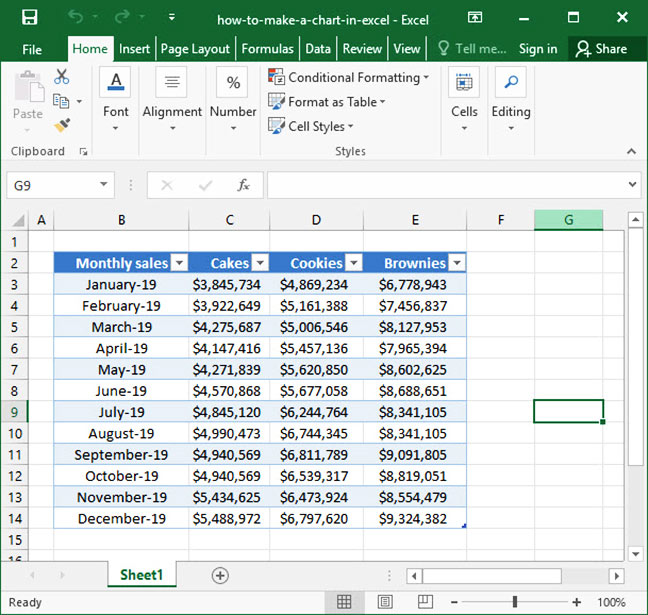Add a new sheet with plus icon
The height and width of the screenshot is (615, 648).
pyautogui.click(x=220, y=575)
